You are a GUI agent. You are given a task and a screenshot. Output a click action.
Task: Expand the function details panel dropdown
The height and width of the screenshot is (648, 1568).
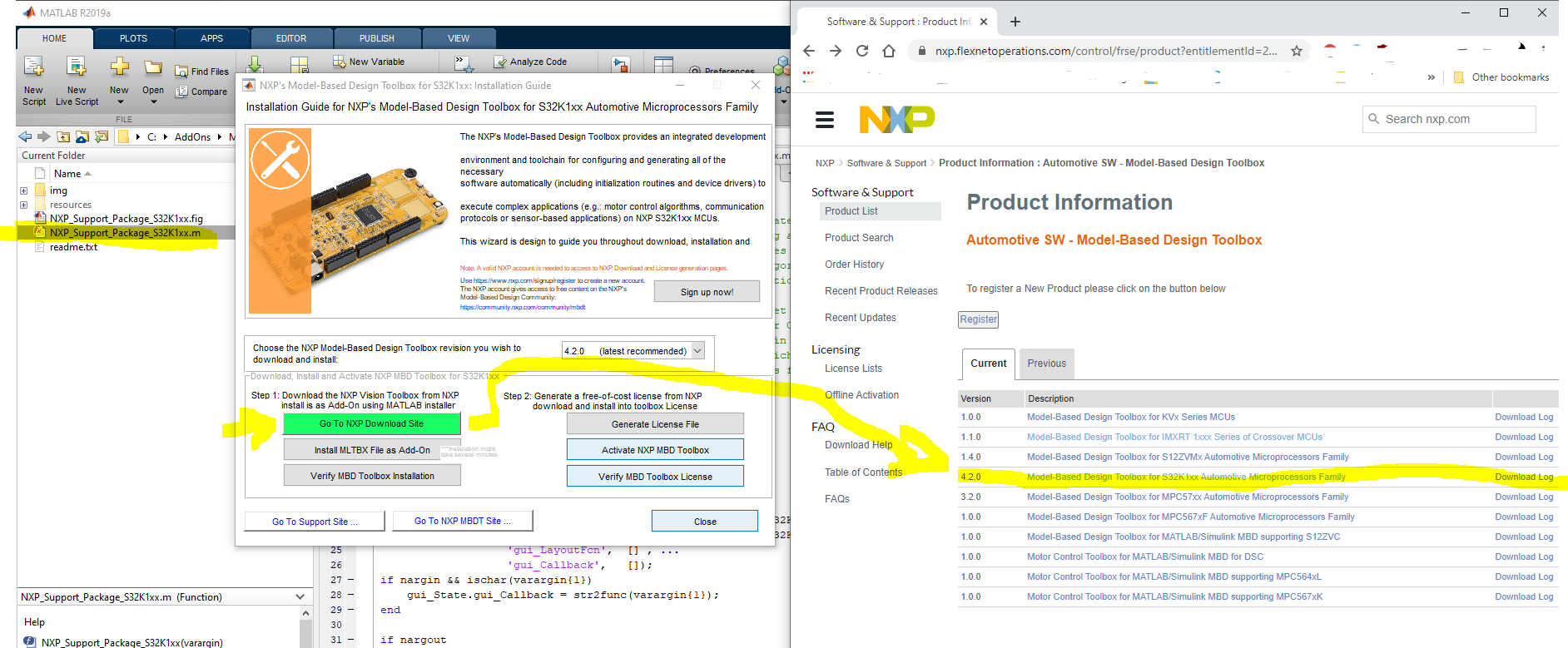300,597
